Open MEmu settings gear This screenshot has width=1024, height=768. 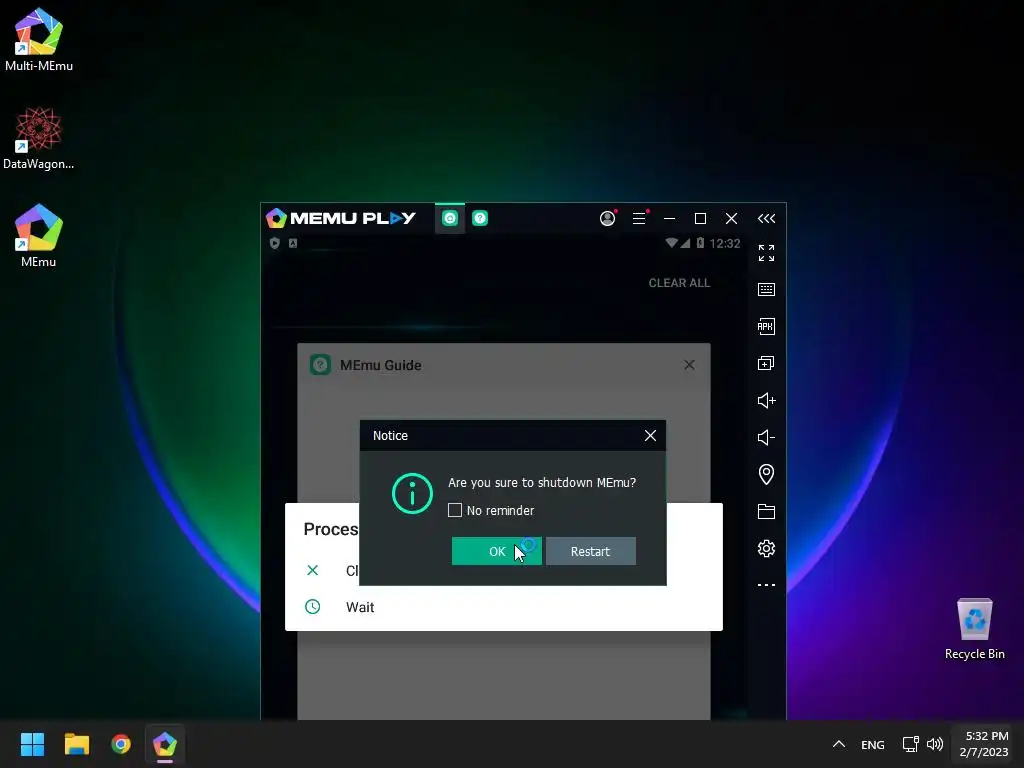pyautogui.click(x=767, y=549)
